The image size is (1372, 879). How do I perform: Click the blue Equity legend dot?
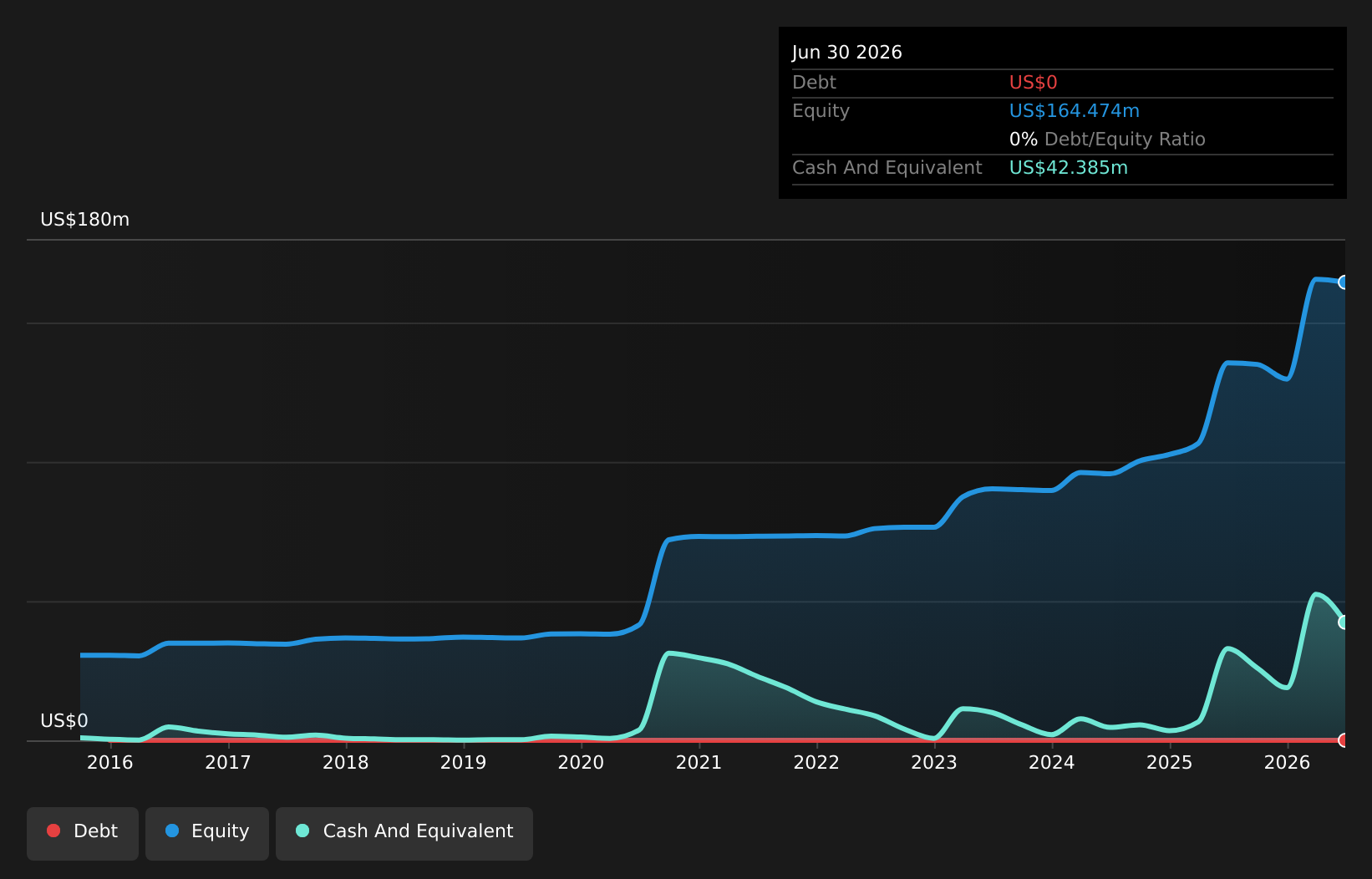[x=172, y=831]
